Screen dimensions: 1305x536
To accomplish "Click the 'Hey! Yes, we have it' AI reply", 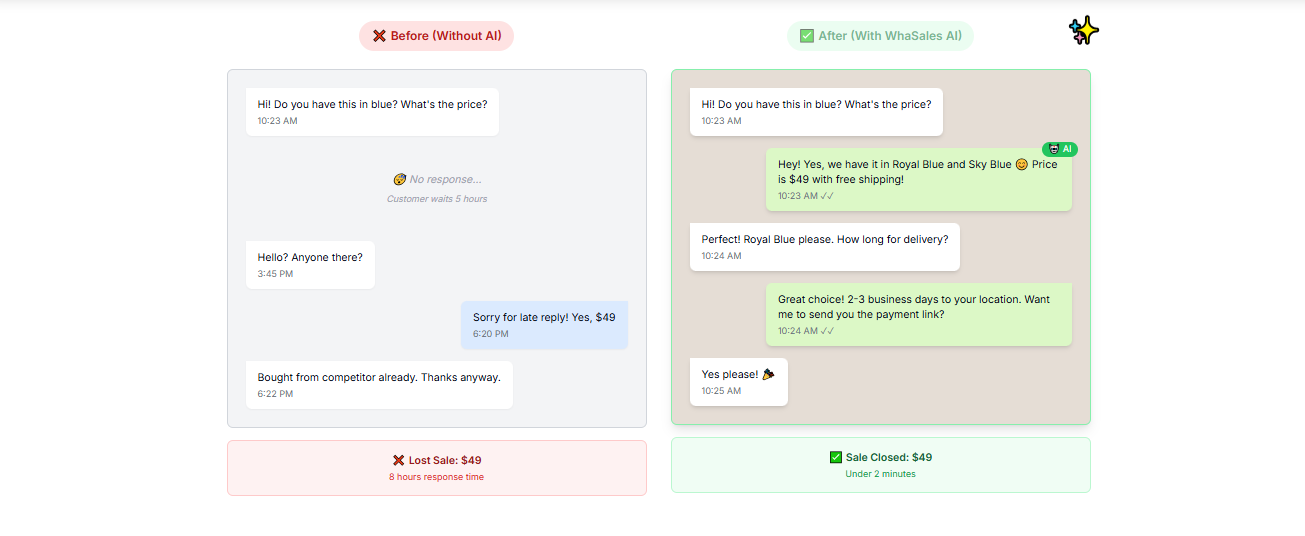I will click(x=919, y=180).
